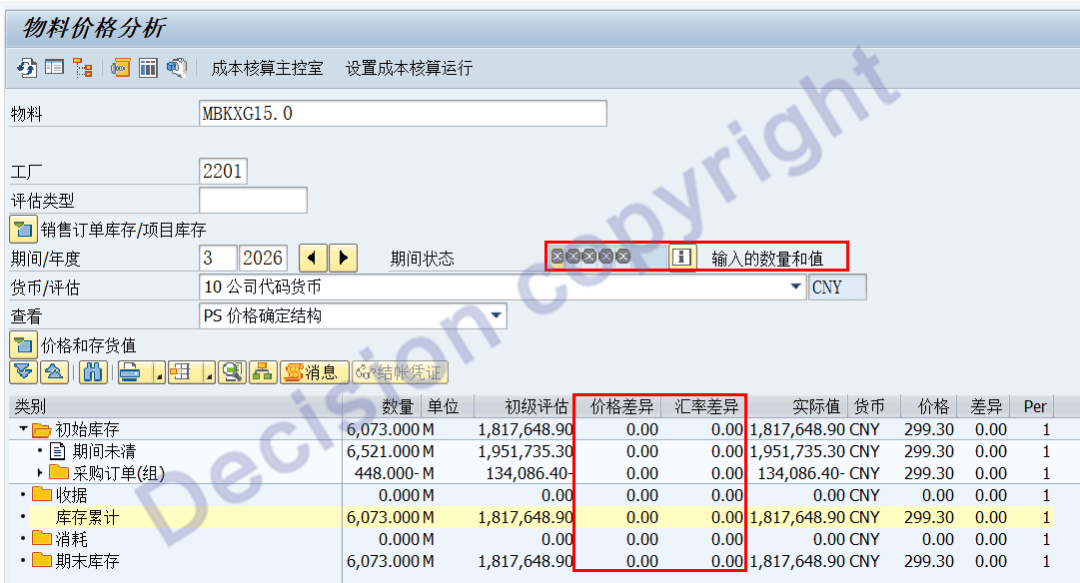Click the table columns icon in top toolbar

pyautogui.click(x=148, y=68)
